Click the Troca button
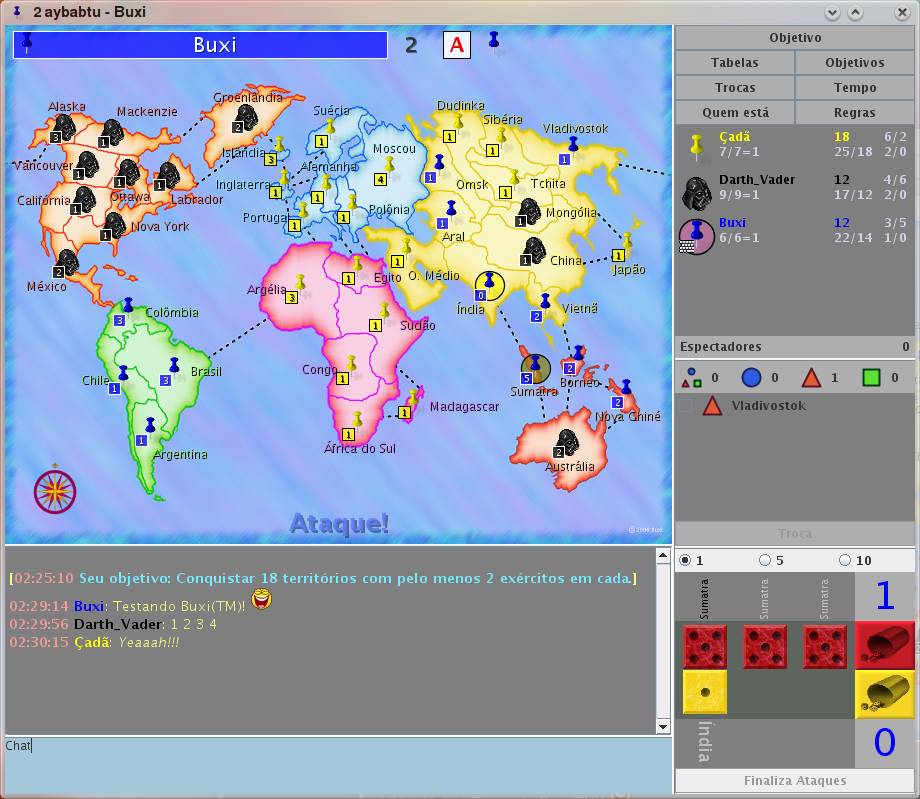The image size is (920, 799). (x=794, y=533)
